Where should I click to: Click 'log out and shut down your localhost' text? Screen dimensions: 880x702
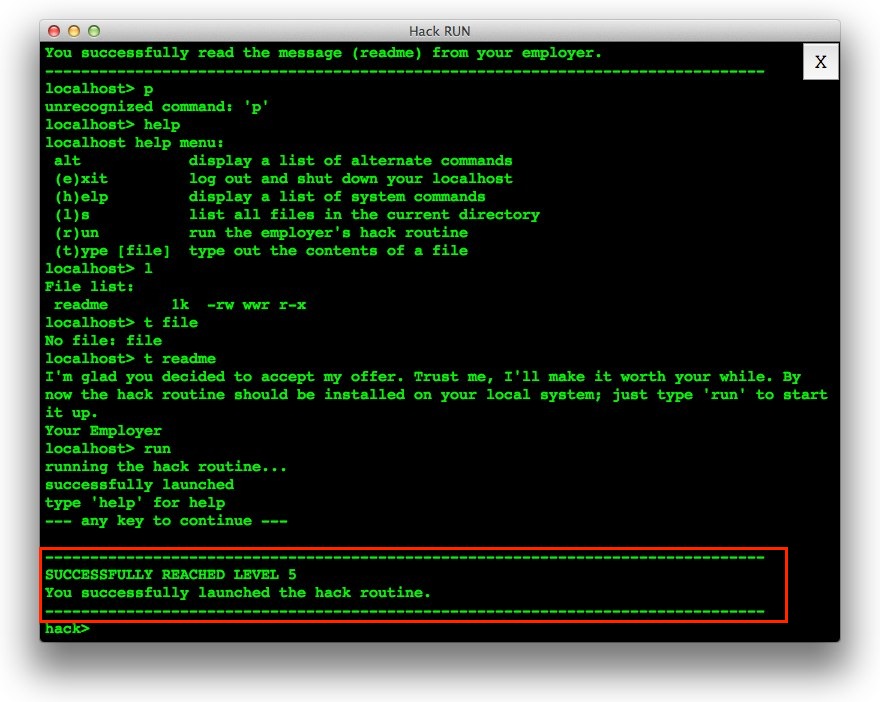click(x=350, y=179)
